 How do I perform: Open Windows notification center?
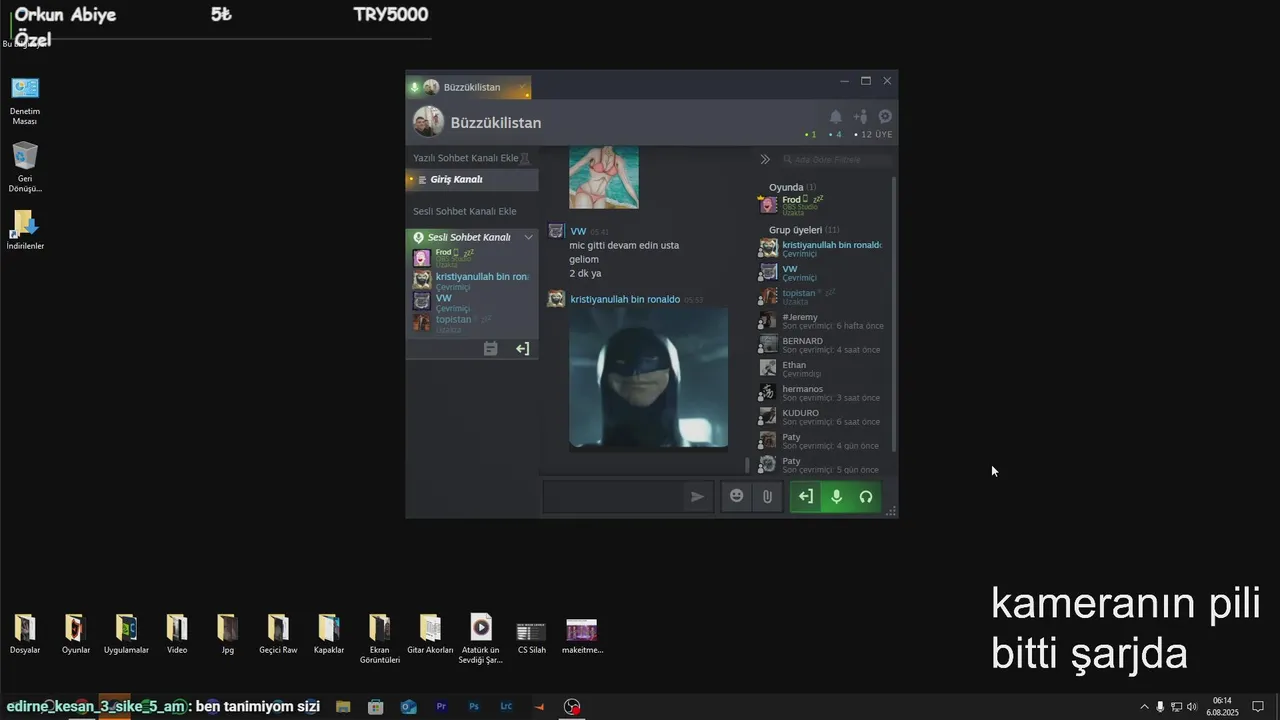coord(1258,707)
